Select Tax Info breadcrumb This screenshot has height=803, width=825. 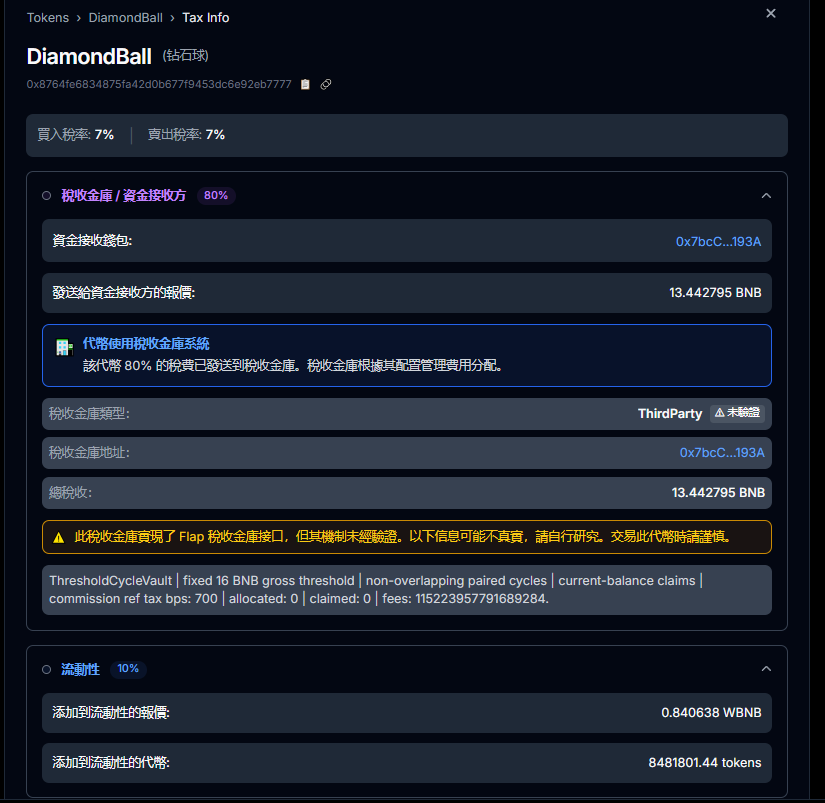(x=205, y=17)
